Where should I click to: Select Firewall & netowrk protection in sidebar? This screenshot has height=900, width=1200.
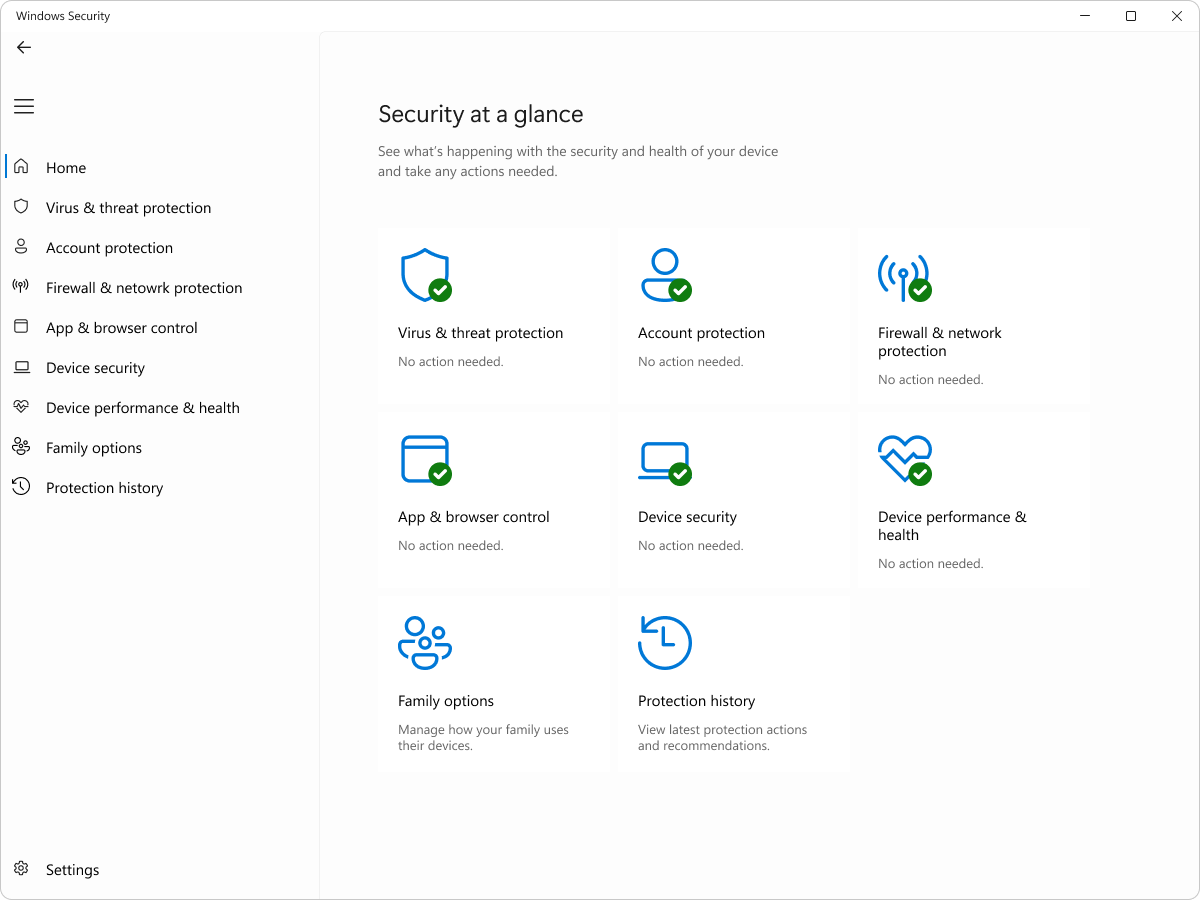[x=144, y=287]
